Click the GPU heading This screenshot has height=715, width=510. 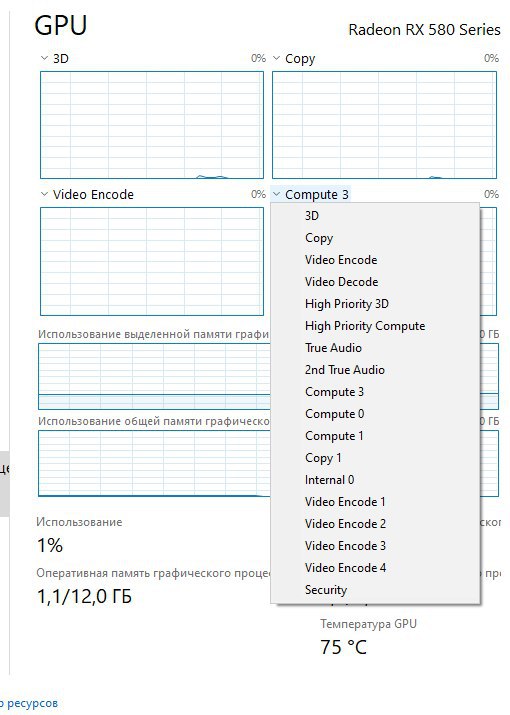[61, 26]
